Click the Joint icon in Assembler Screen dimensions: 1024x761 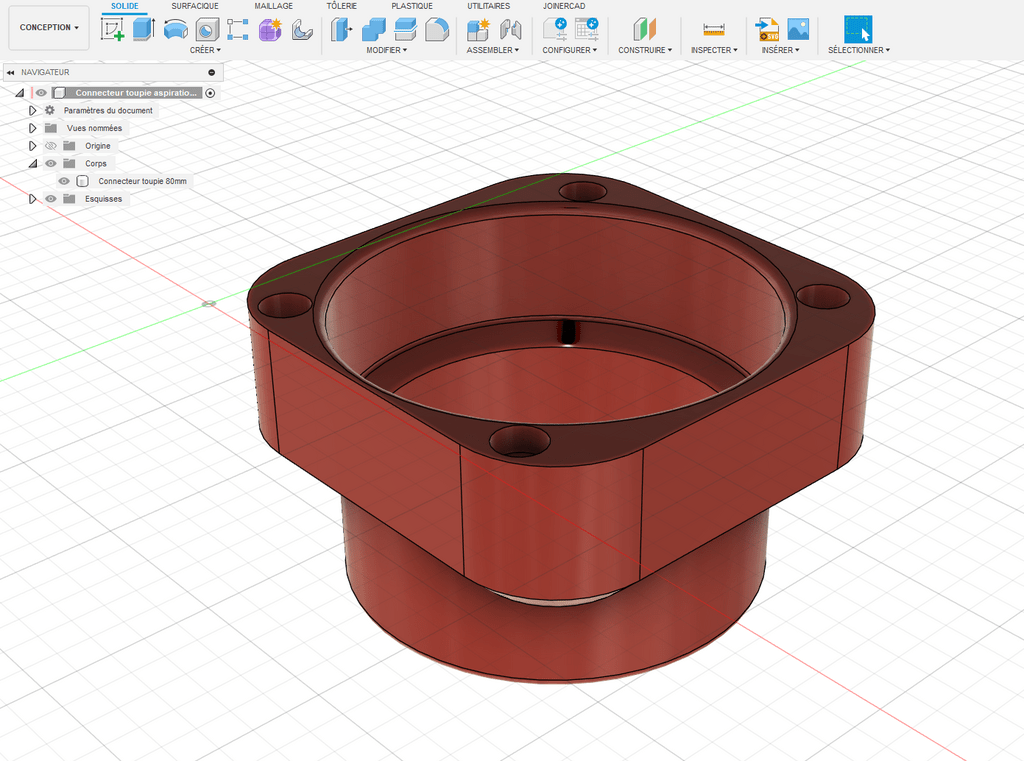pos(510,29)
